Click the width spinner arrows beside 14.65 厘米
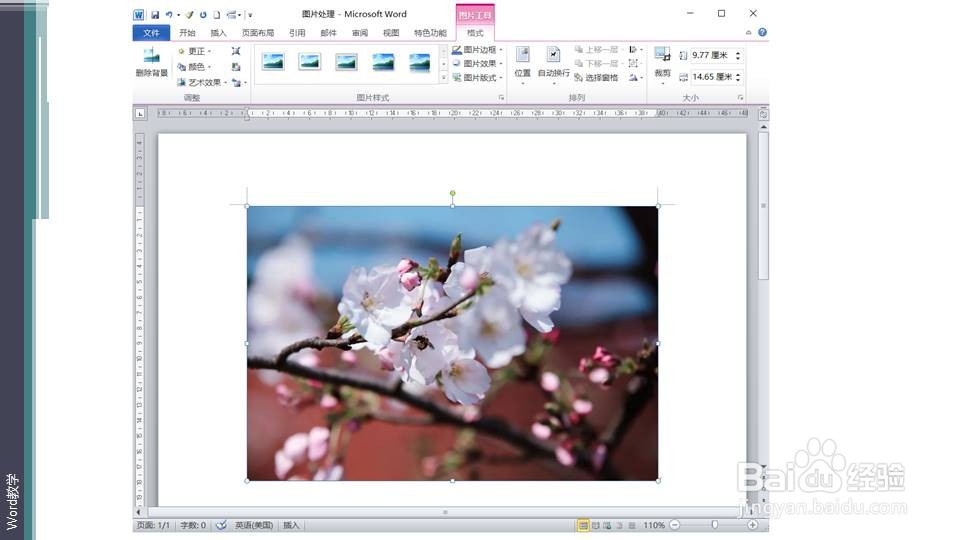This screenshot has height=540, width=960. pos(738,77)
